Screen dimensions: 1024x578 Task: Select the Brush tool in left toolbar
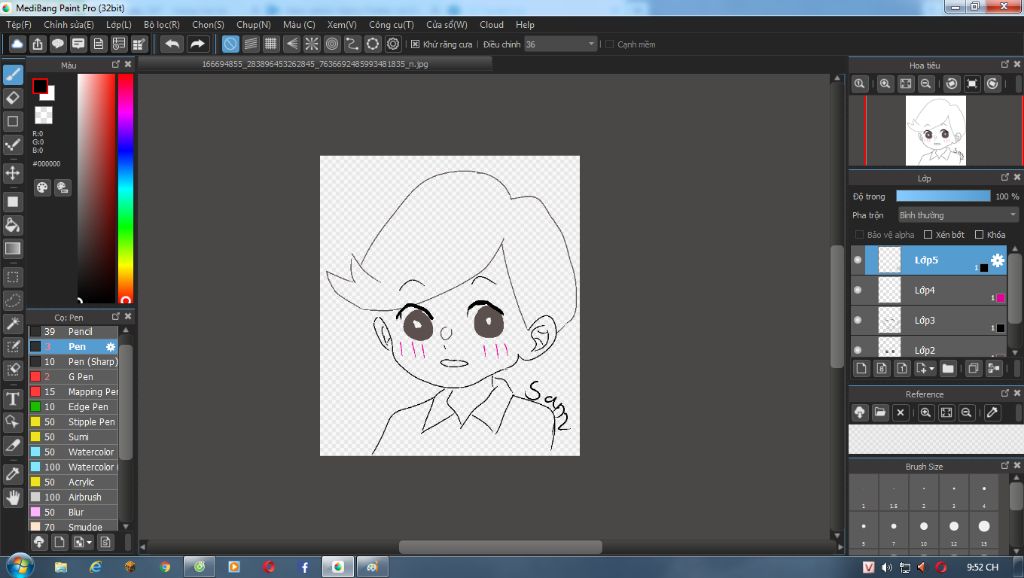[x=13, y=75]
